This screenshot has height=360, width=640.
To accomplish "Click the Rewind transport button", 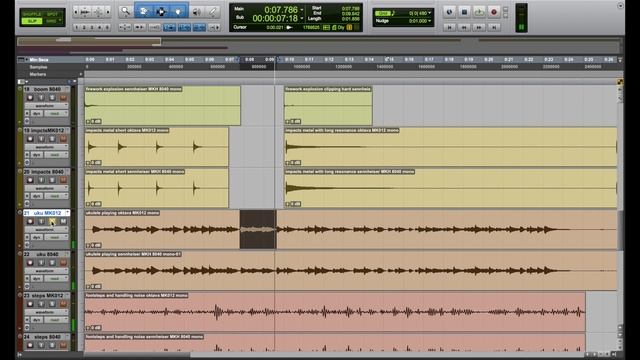I will point(464,27).
